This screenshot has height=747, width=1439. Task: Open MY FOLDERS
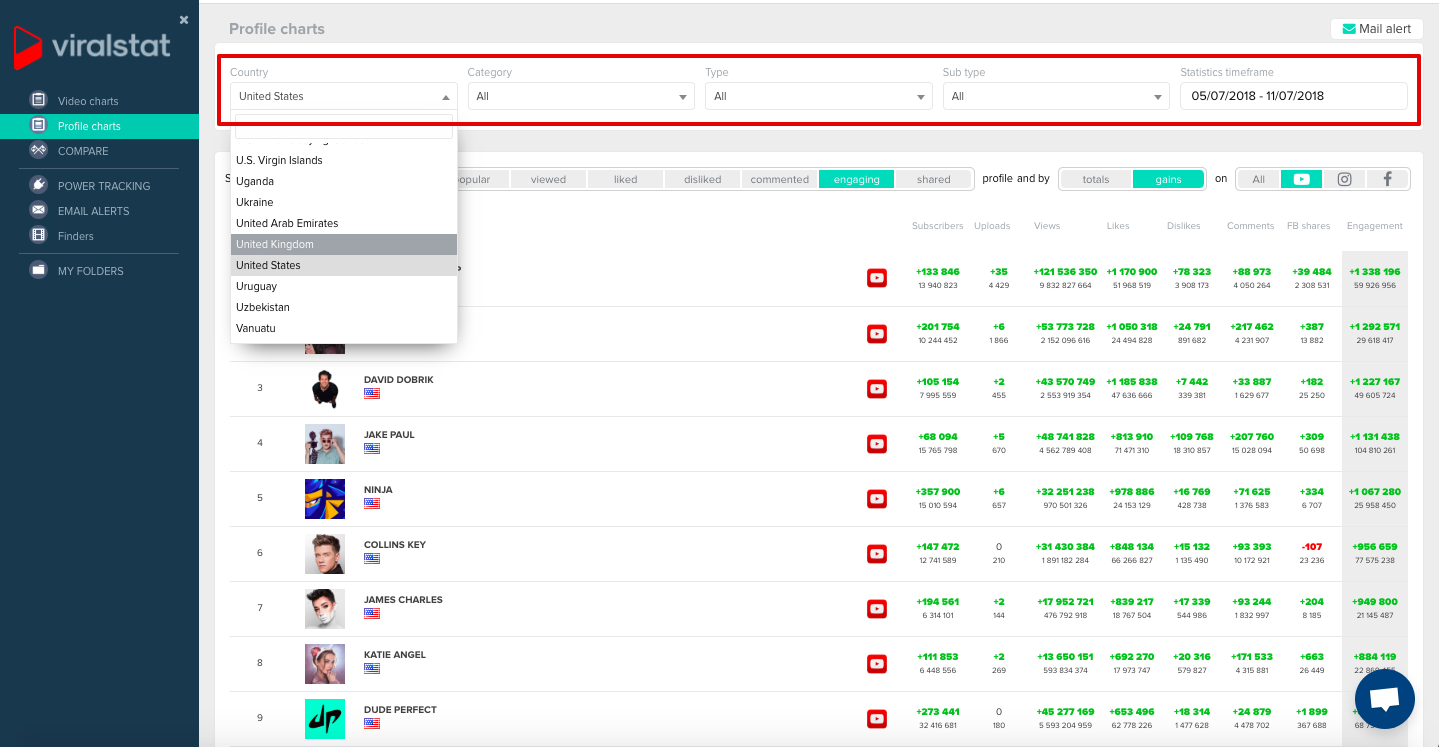(91, 271)
